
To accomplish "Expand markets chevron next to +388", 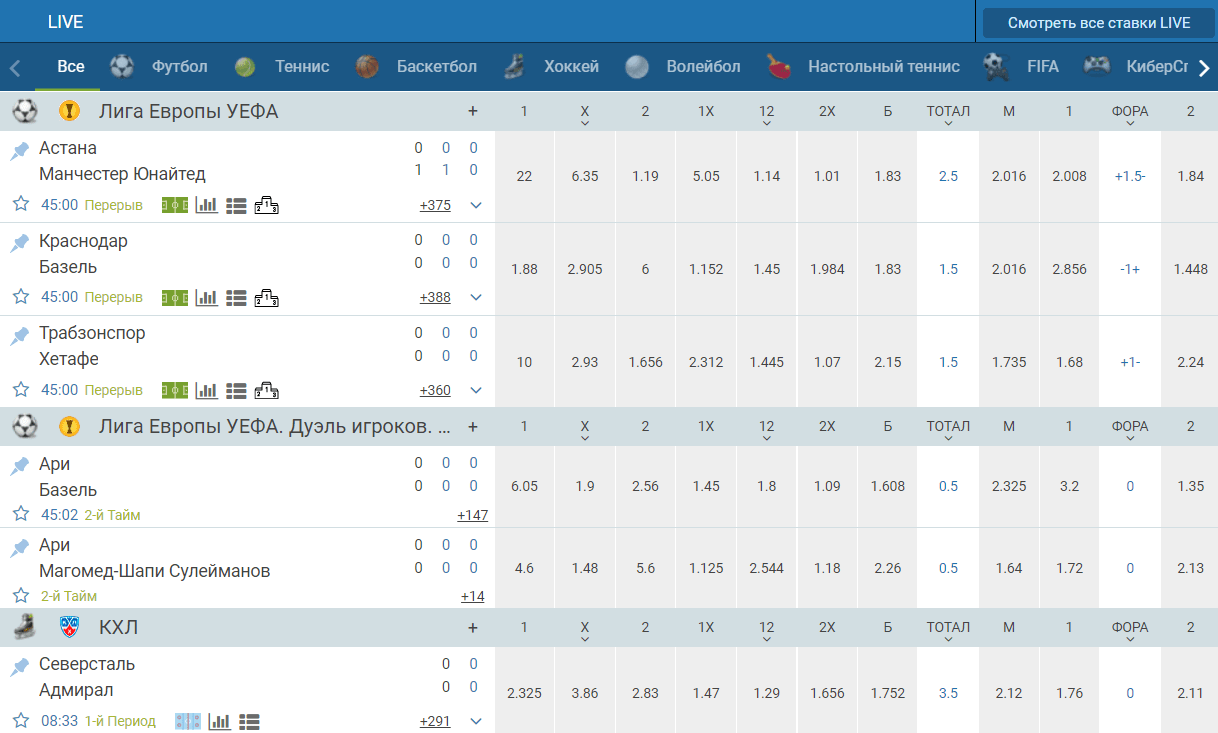I will pos(476,297).
